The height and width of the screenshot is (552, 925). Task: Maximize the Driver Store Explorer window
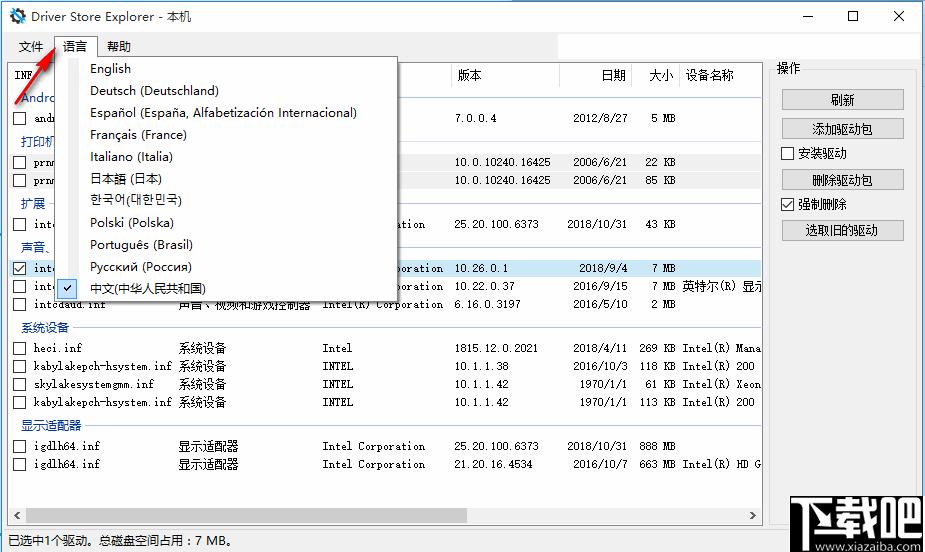coord(853,16)
